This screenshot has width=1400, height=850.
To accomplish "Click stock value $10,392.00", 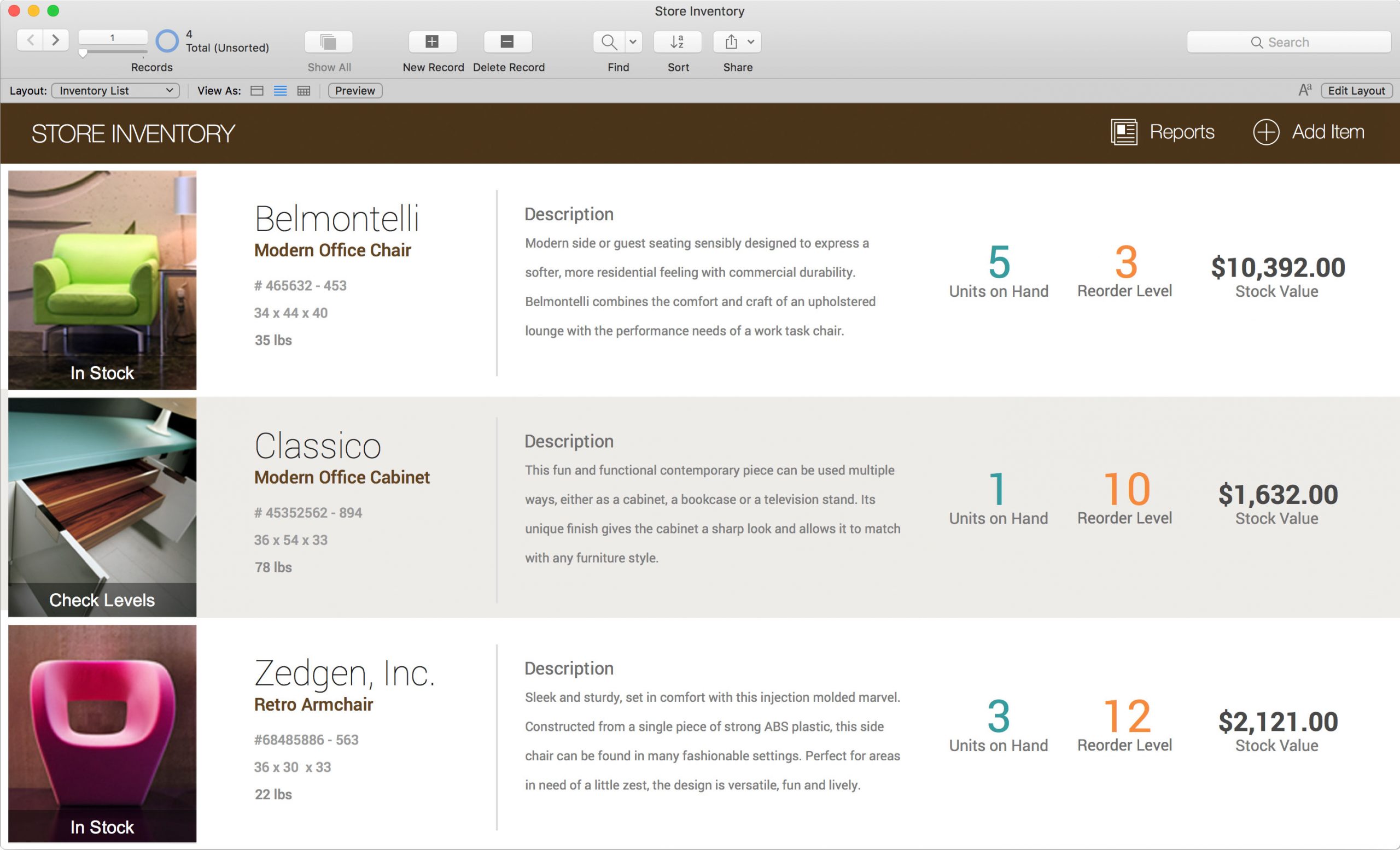I will (x=1278, y=267).
